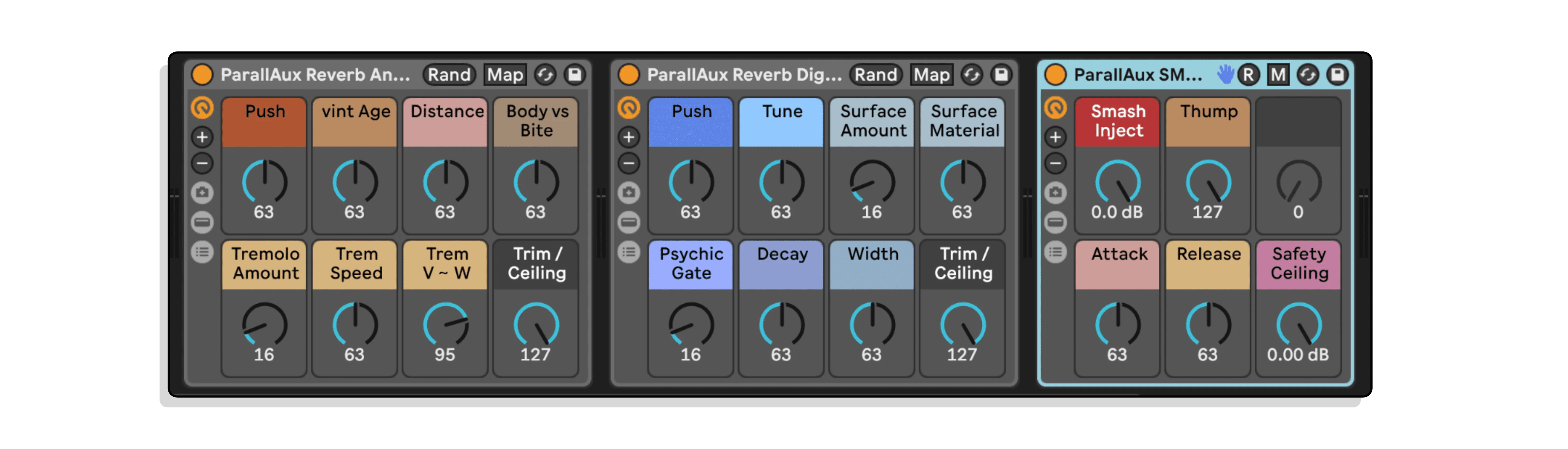Click minus remove-macro icon on Reverb Digital
1568x449 pixels.
[x=629, y=163]
